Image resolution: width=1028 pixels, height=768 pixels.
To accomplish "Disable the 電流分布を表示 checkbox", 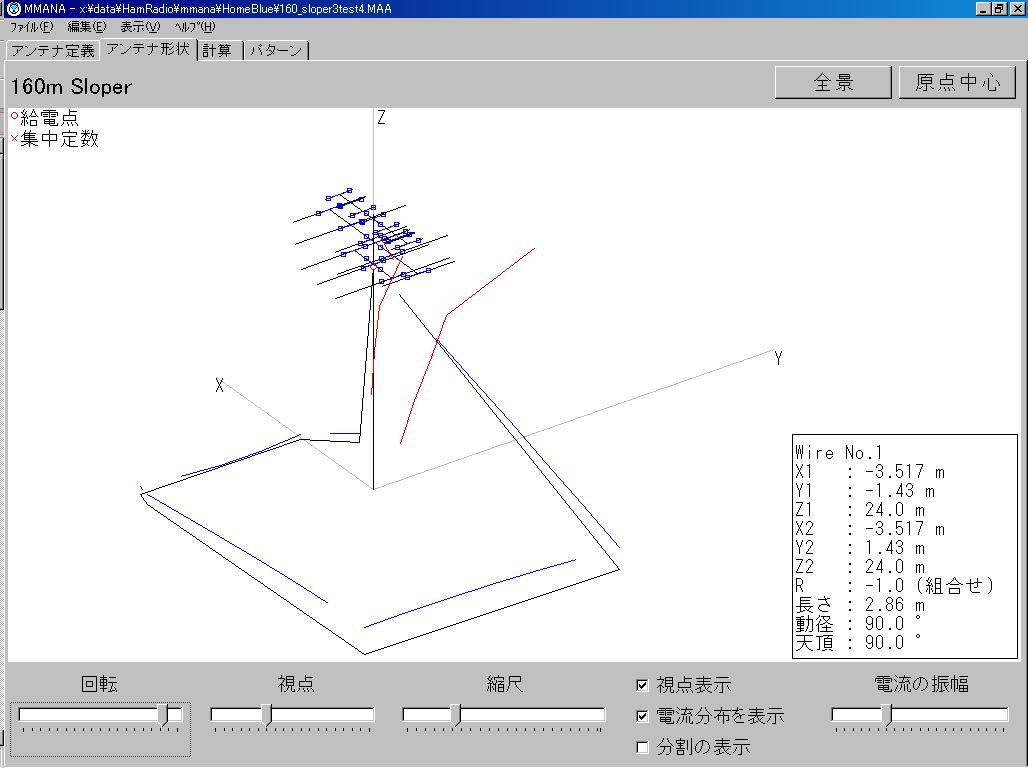I will pyautogui.click(x=642, y=716).
